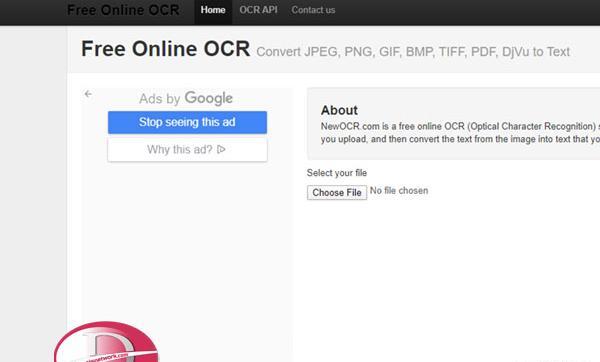This screenshot has height=362, width=600.
Task: Click the Google logo in Ads by Google
Action: [x=209, y=98]
